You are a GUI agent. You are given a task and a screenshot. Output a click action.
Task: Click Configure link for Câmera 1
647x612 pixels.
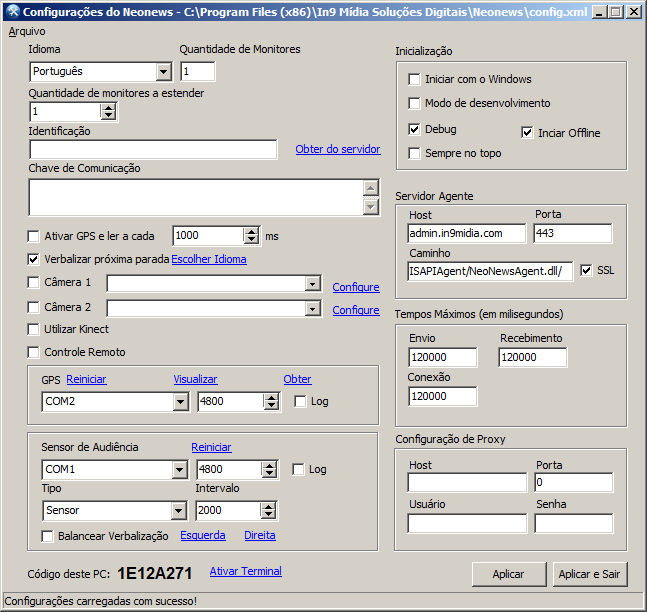[356, 287]
